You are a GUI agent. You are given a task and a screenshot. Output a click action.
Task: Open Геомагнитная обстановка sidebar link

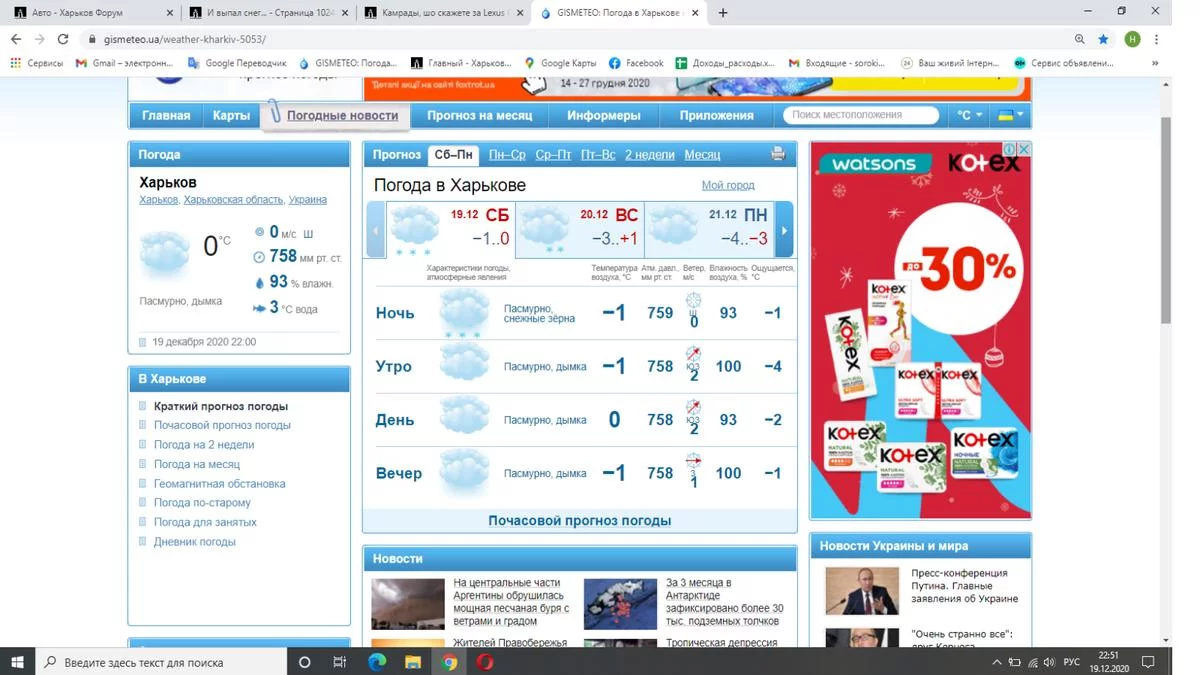(x=220, y=484)
